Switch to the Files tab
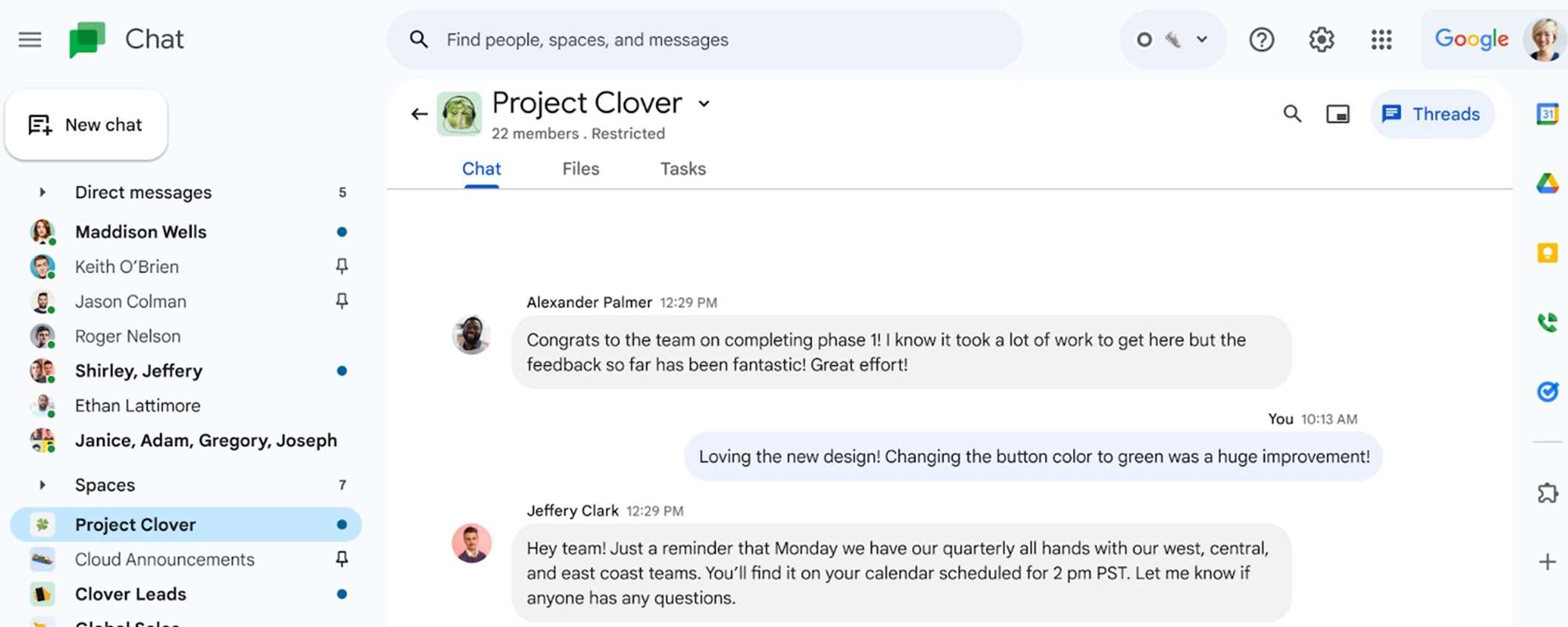The width and height of the screenshot is (1568, 627). [581, 169]
